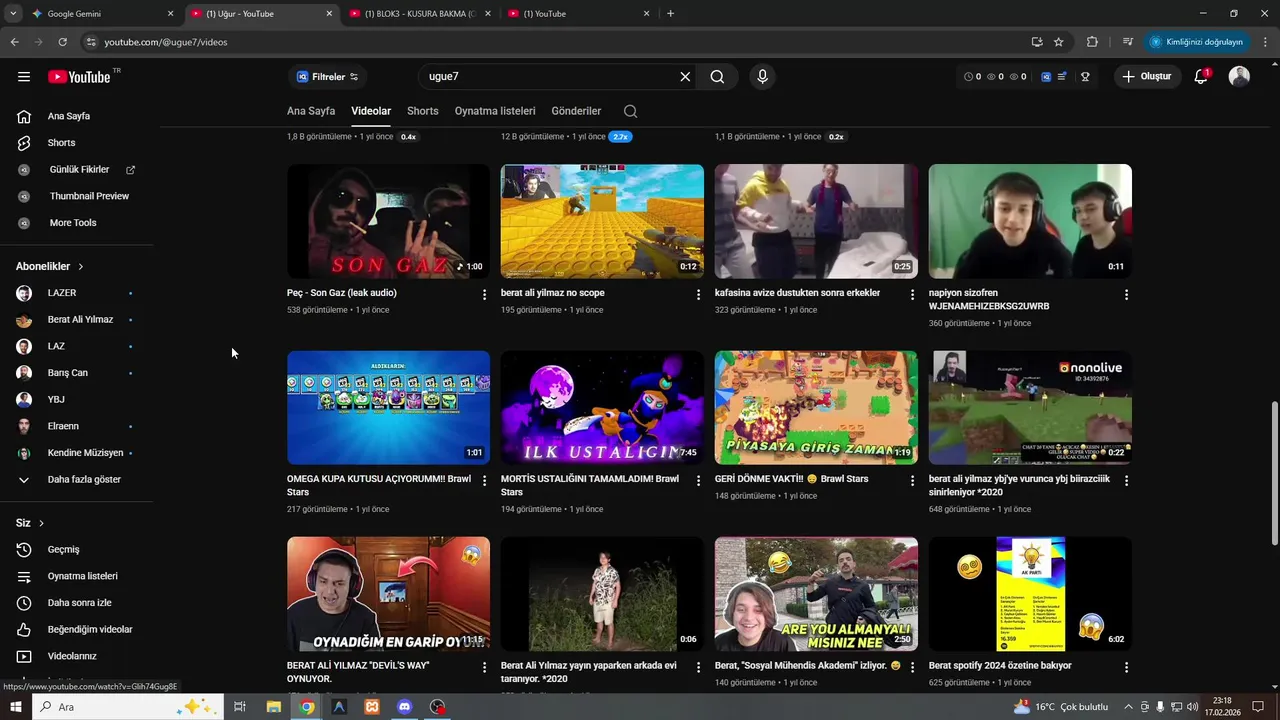Open Chrome media controls icon
Screen dimensions: 1280x720
1128,42
